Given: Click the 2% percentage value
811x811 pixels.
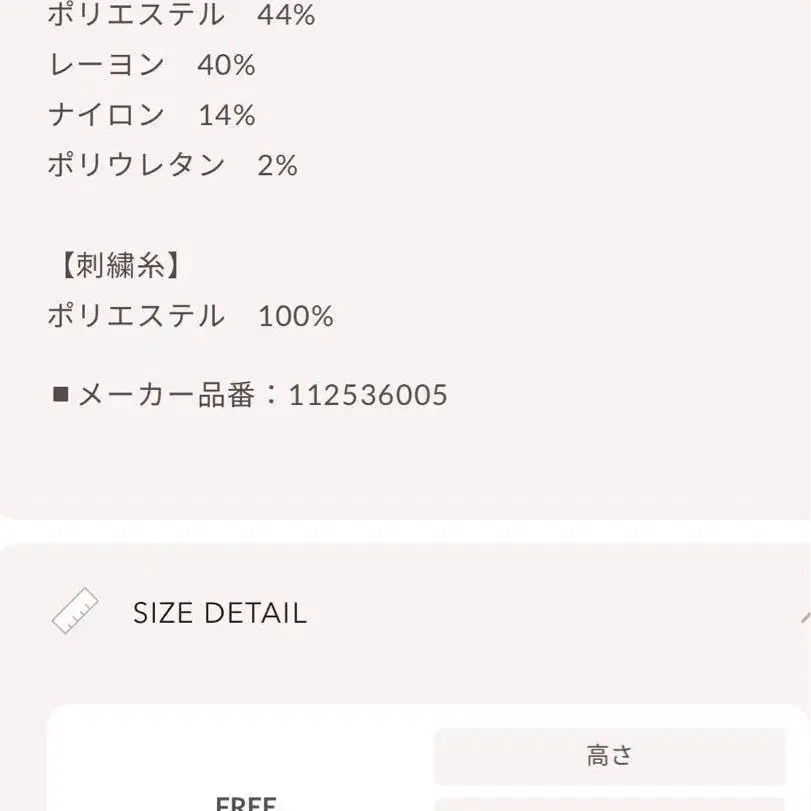Looking at the screenshot, I should (277, 165).
